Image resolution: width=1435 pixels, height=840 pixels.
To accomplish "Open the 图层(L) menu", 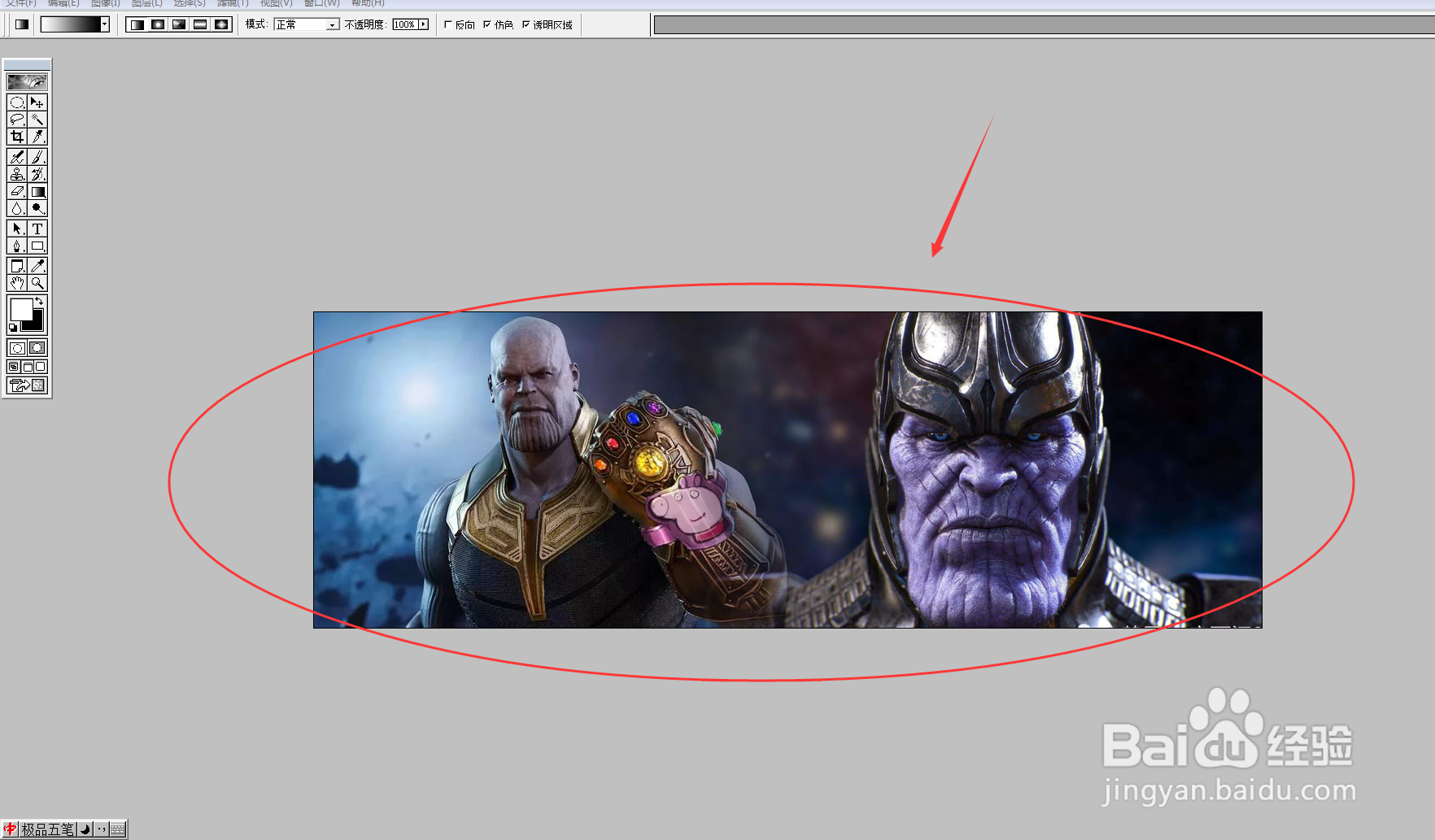I will click(x=147, y=3).
